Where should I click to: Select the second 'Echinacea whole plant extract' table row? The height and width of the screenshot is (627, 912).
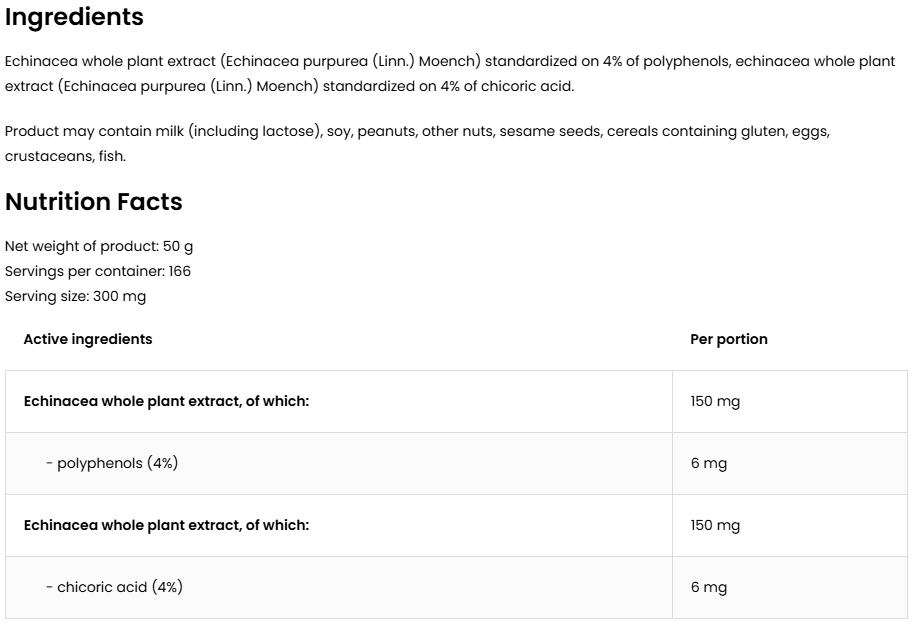pyautogui.click(x=166, y=525)
